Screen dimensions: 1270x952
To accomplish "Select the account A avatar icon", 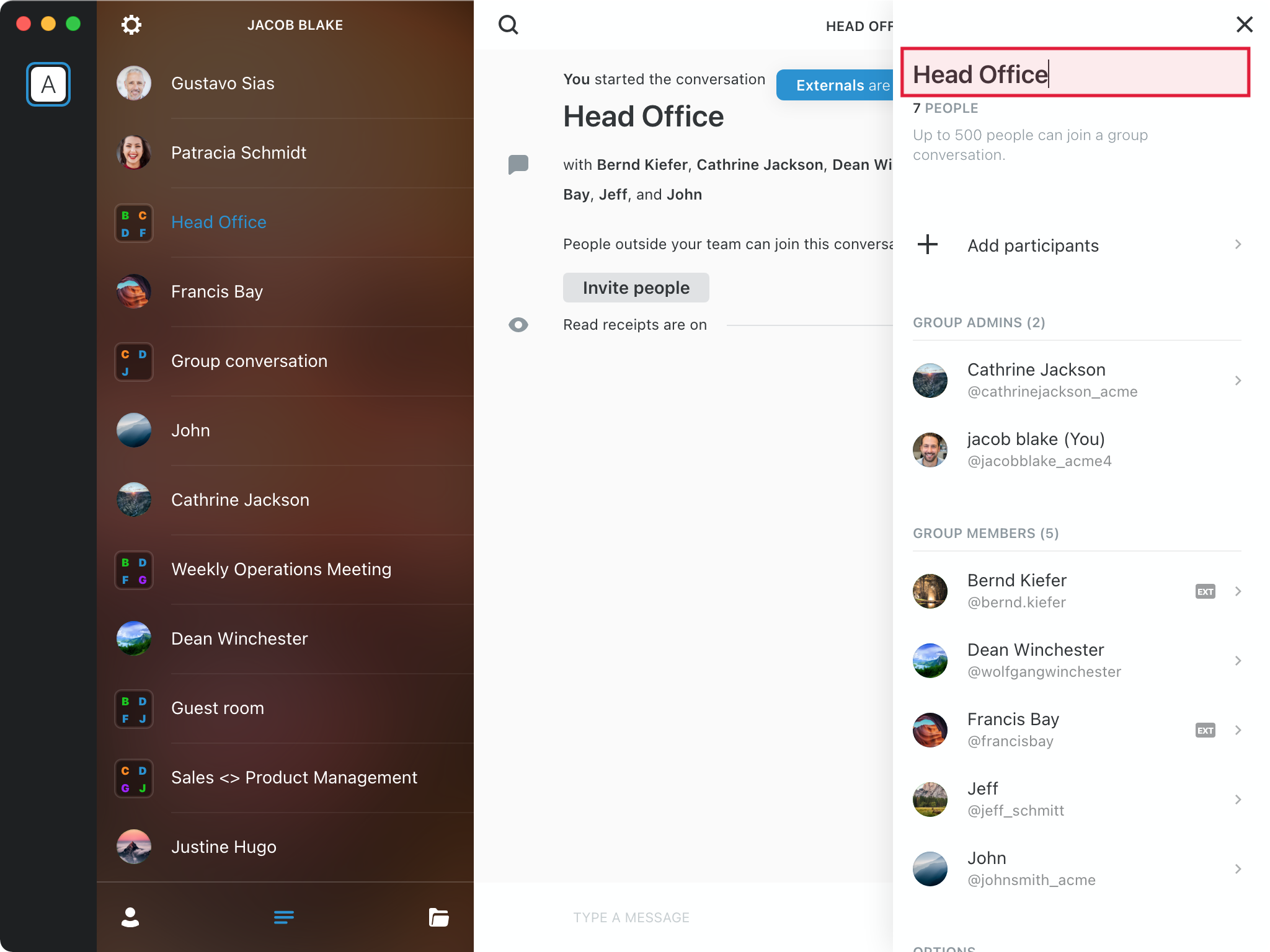I will tap(48, 84).
